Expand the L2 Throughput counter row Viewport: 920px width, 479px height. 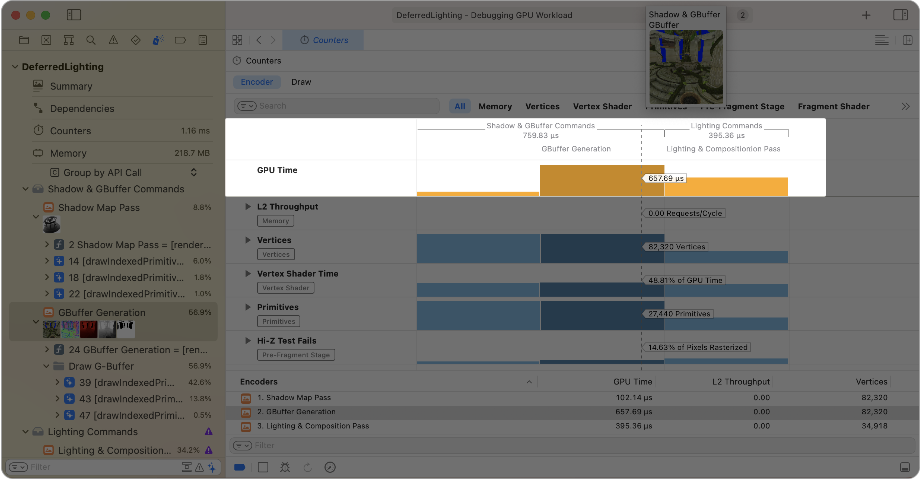pyautogui.click(x=248, y=206)
